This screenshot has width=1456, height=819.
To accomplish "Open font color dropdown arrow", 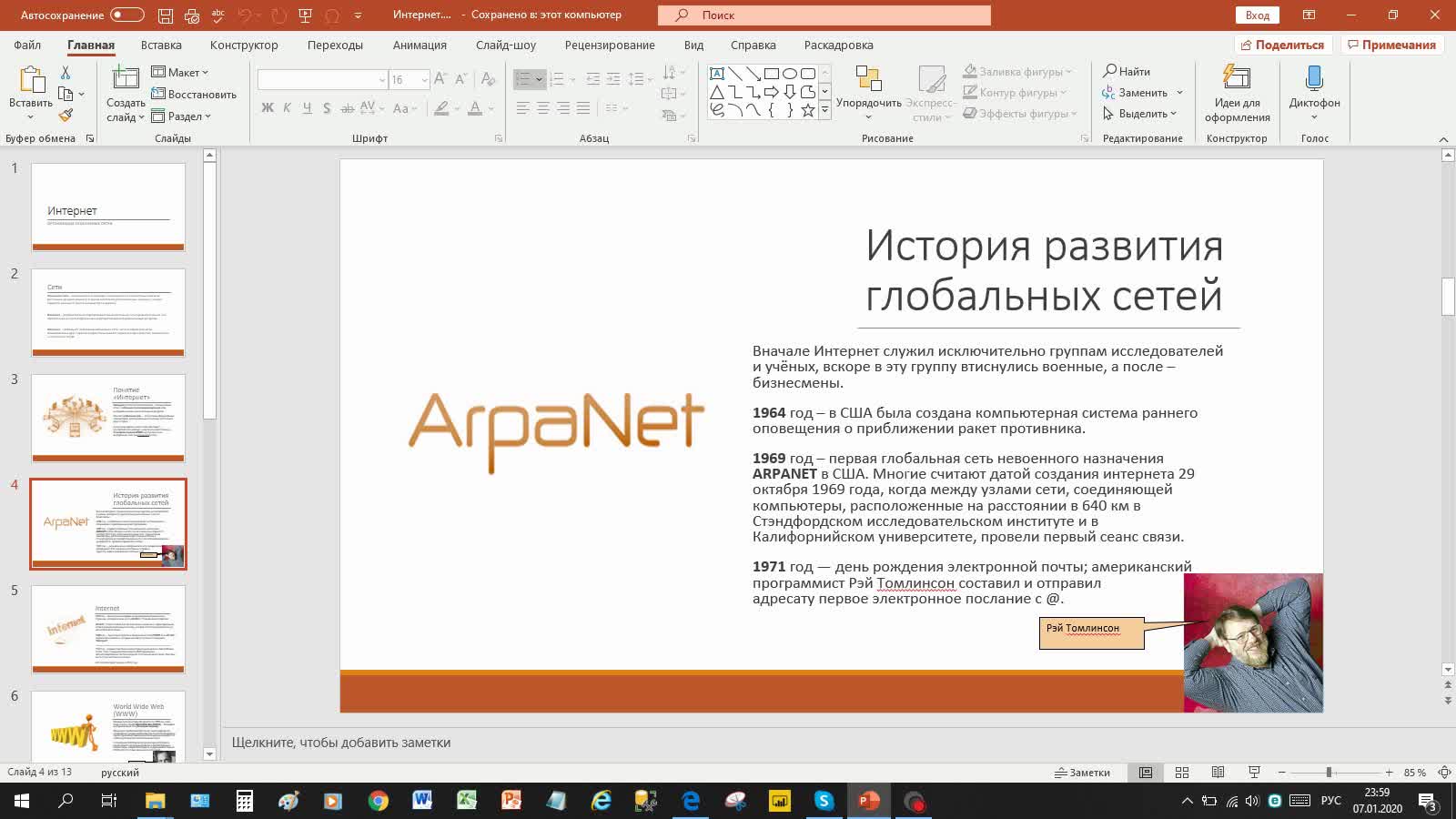I will click(491, 108).
